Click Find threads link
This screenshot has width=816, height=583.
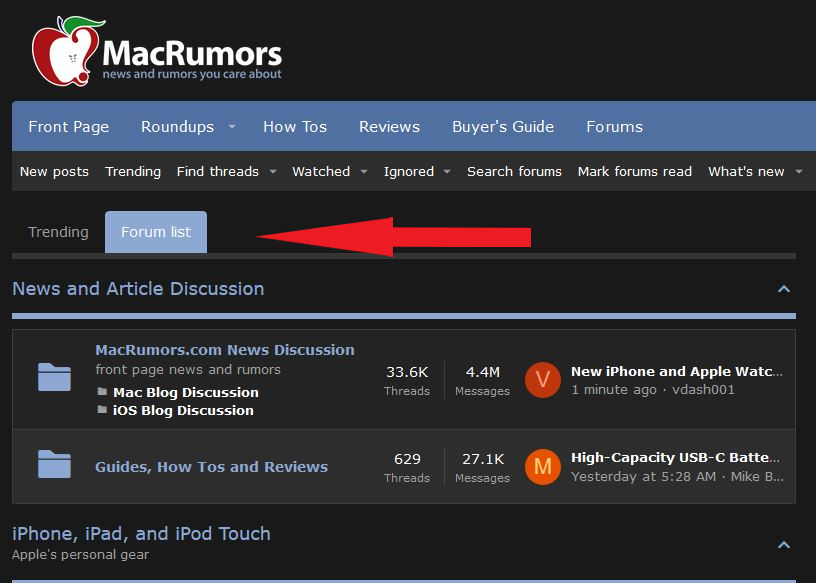click(x=218, y=171)
